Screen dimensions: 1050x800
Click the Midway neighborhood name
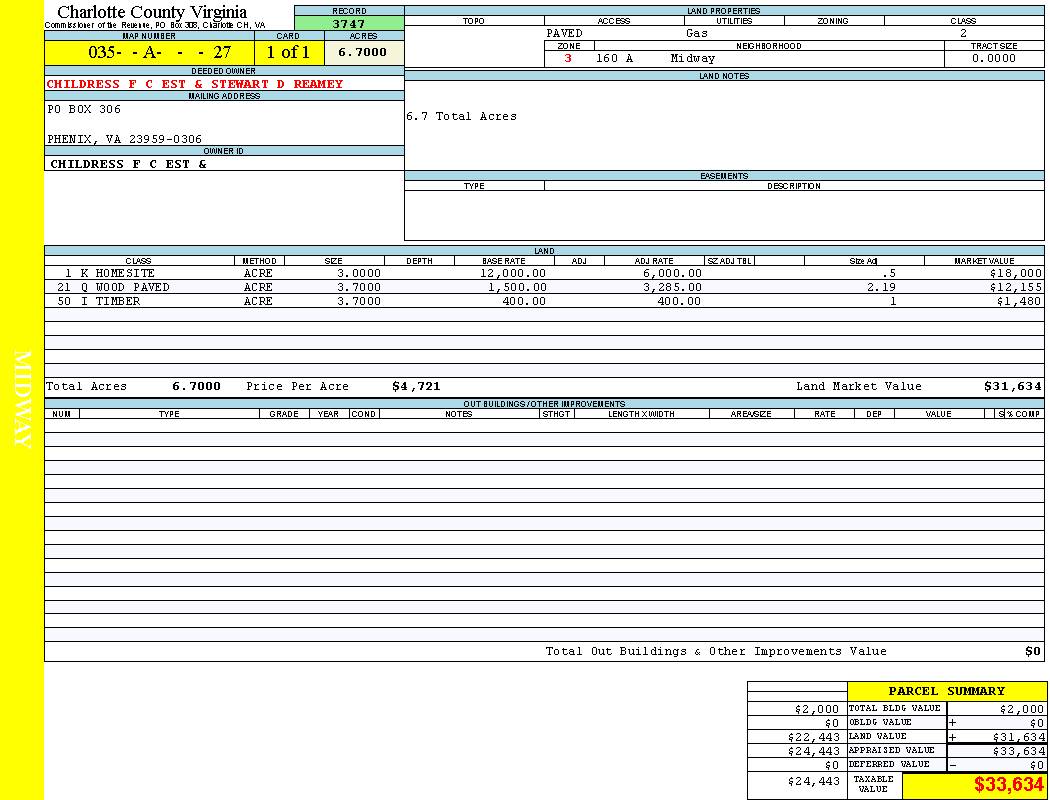coord(693,59)
